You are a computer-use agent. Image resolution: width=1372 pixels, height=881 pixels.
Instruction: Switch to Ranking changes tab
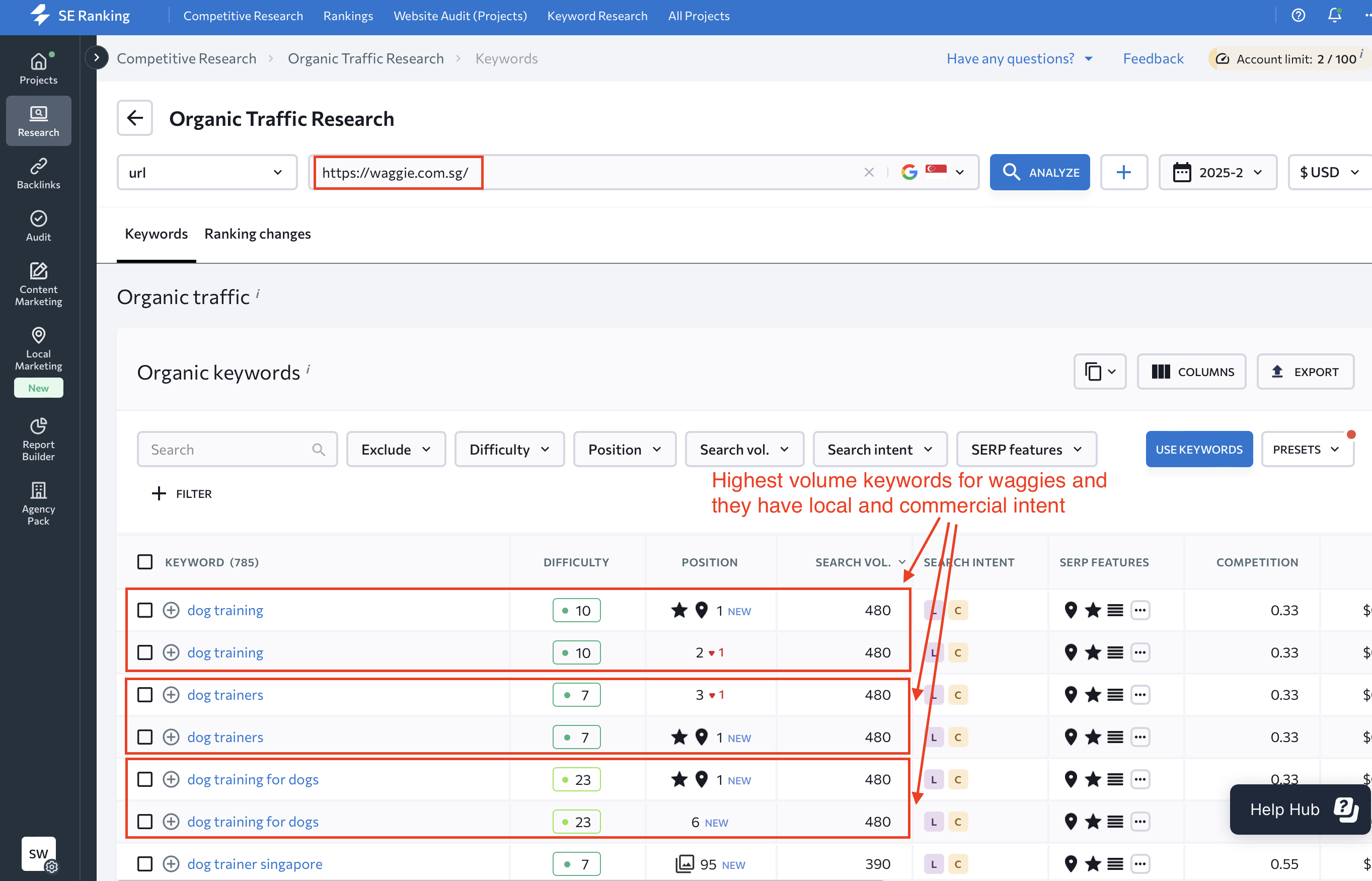[257, 234]
